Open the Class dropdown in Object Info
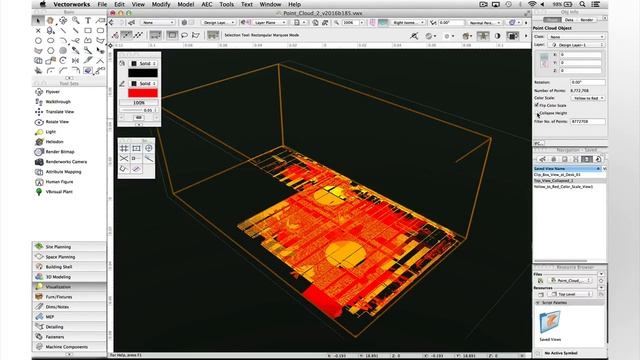 click(576, 37)
